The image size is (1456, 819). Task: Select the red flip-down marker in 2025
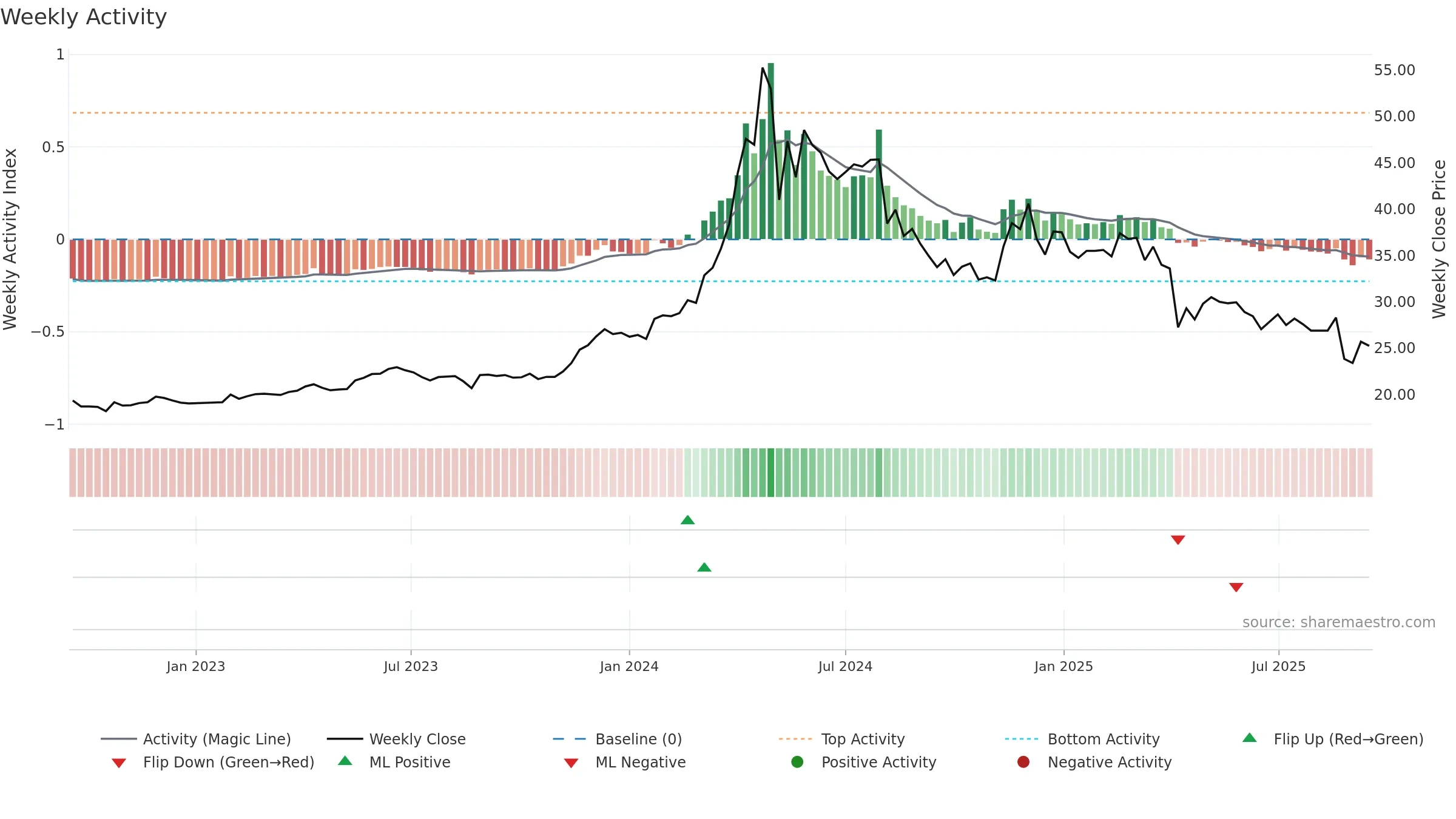[x=1178, y=540]
